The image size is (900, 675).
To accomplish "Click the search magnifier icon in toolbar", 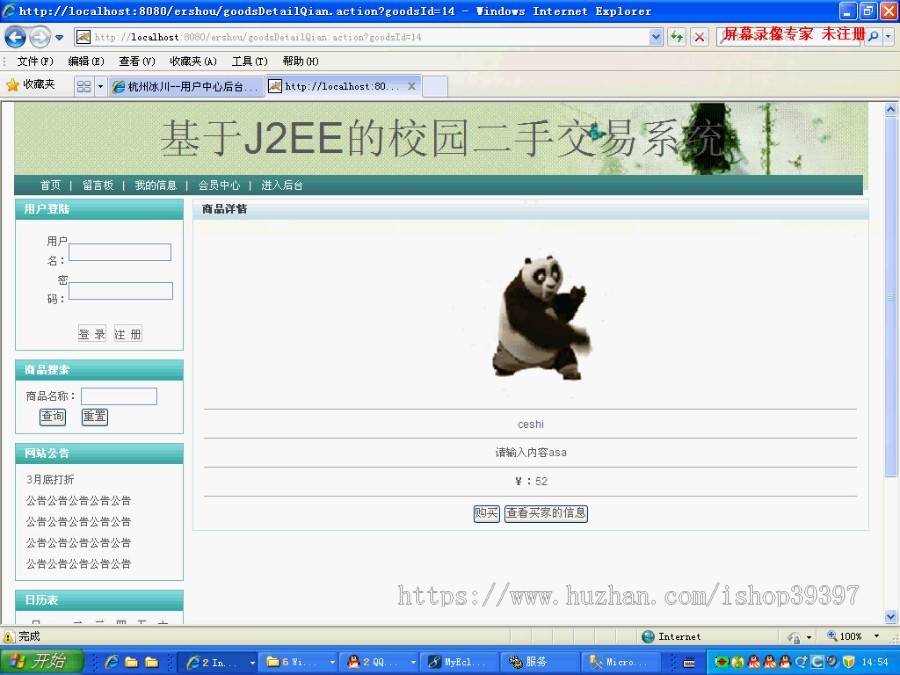I will [x=873, y=37].
